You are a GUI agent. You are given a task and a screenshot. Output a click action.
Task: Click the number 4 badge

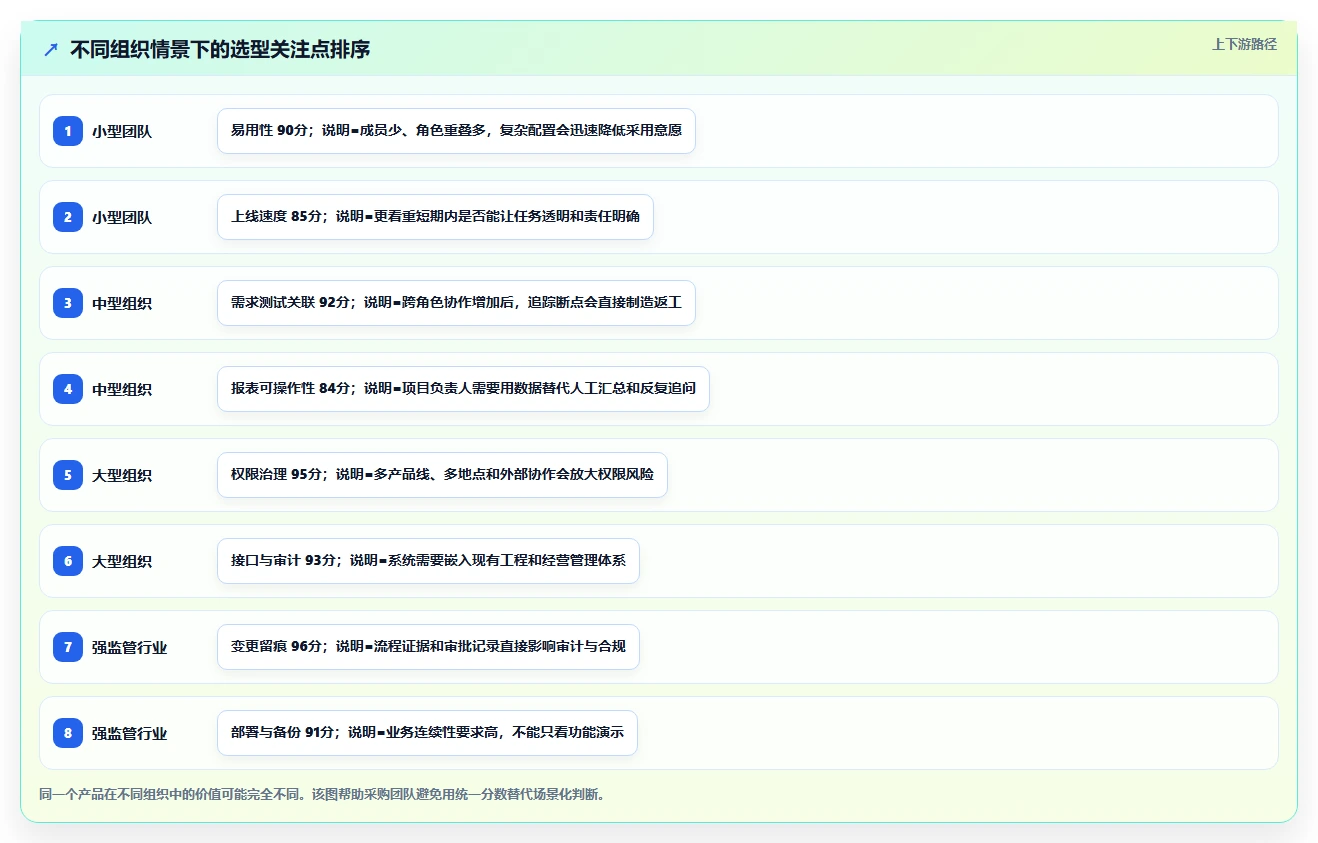[x=68, y=389]
